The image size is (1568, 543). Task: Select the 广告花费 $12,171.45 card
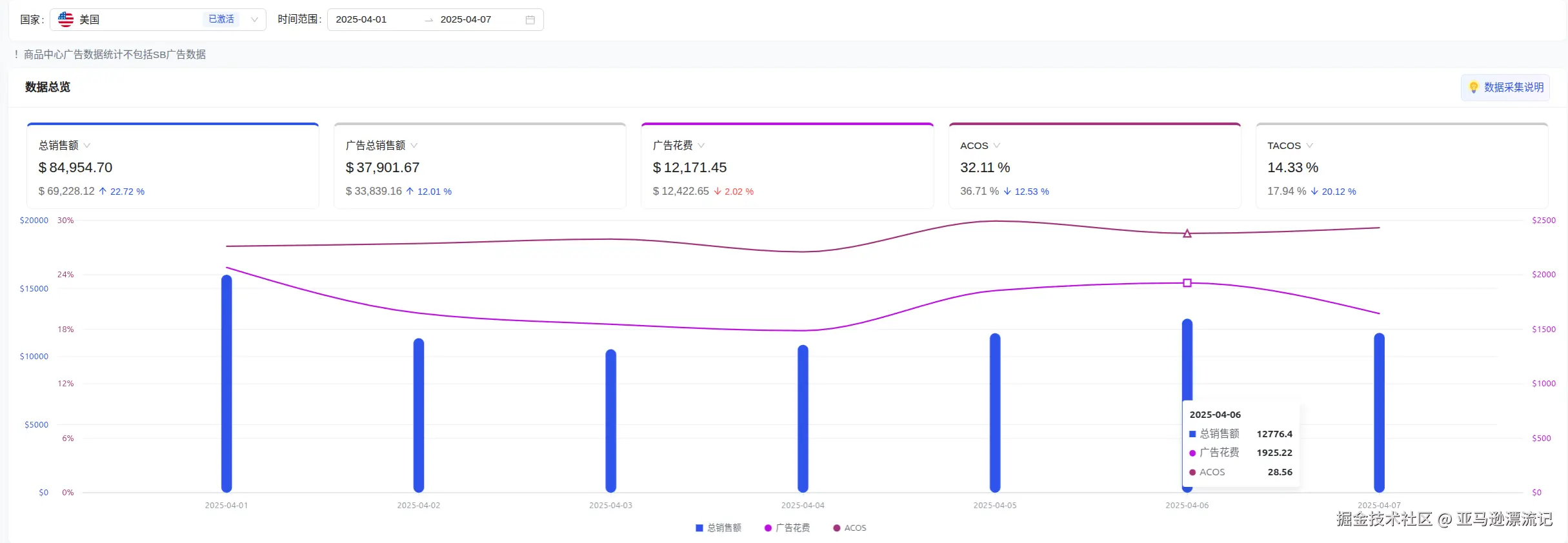click(787, 166)
